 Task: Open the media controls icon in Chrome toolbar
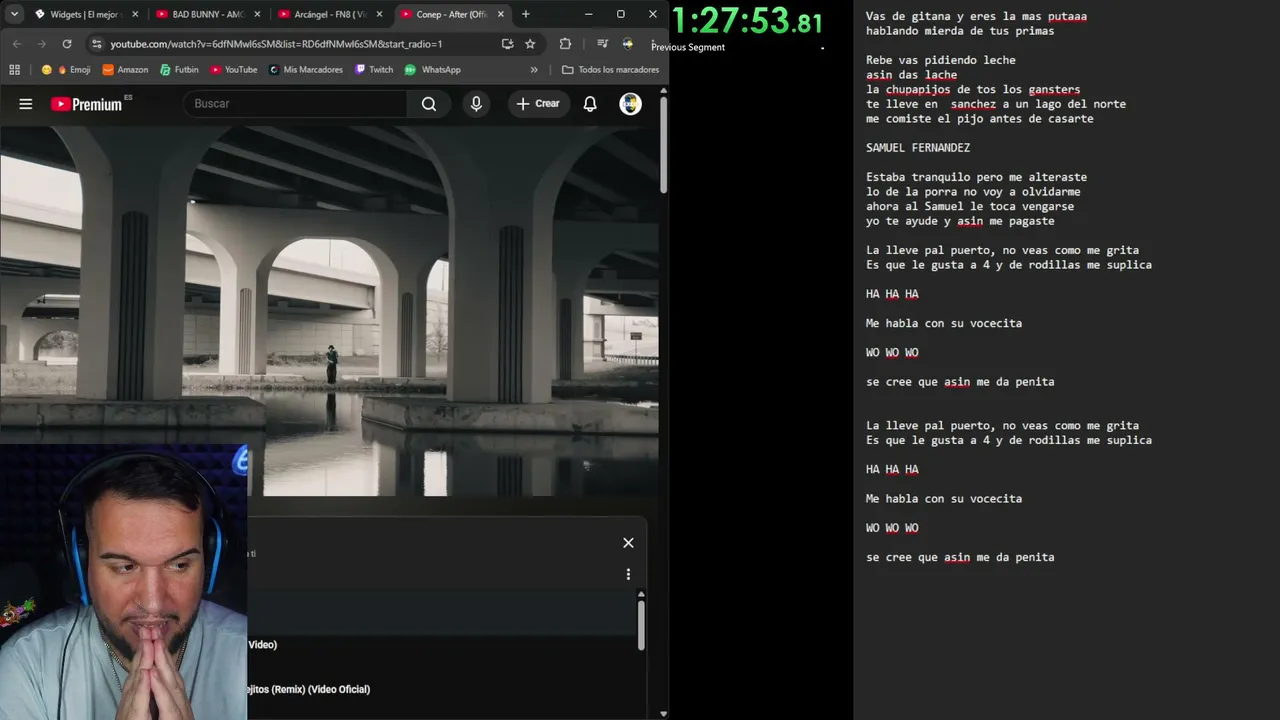pos(602,44)
